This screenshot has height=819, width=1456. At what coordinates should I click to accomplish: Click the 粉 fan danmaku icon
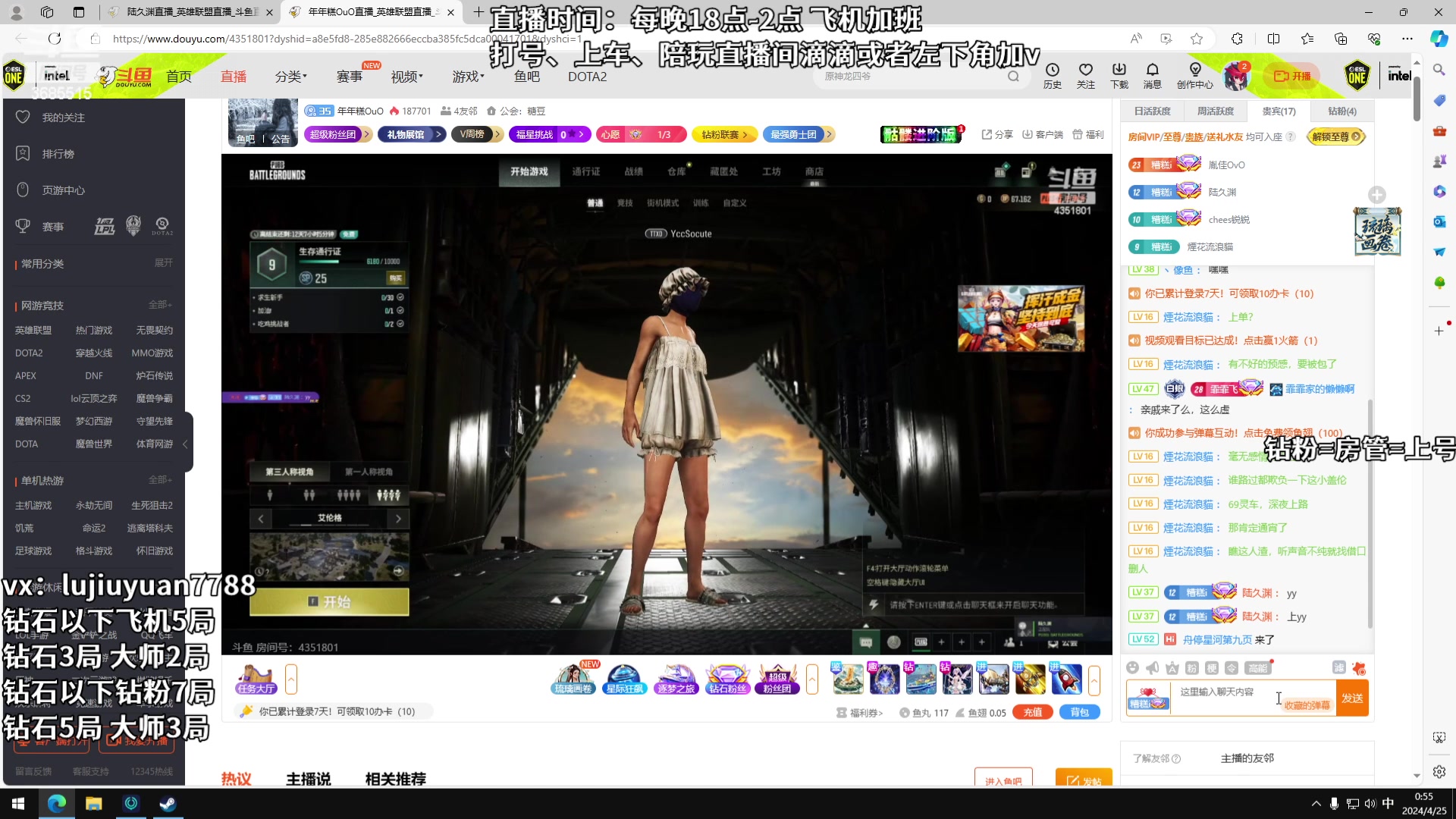pyautogui.click(x=1192, y=667)
